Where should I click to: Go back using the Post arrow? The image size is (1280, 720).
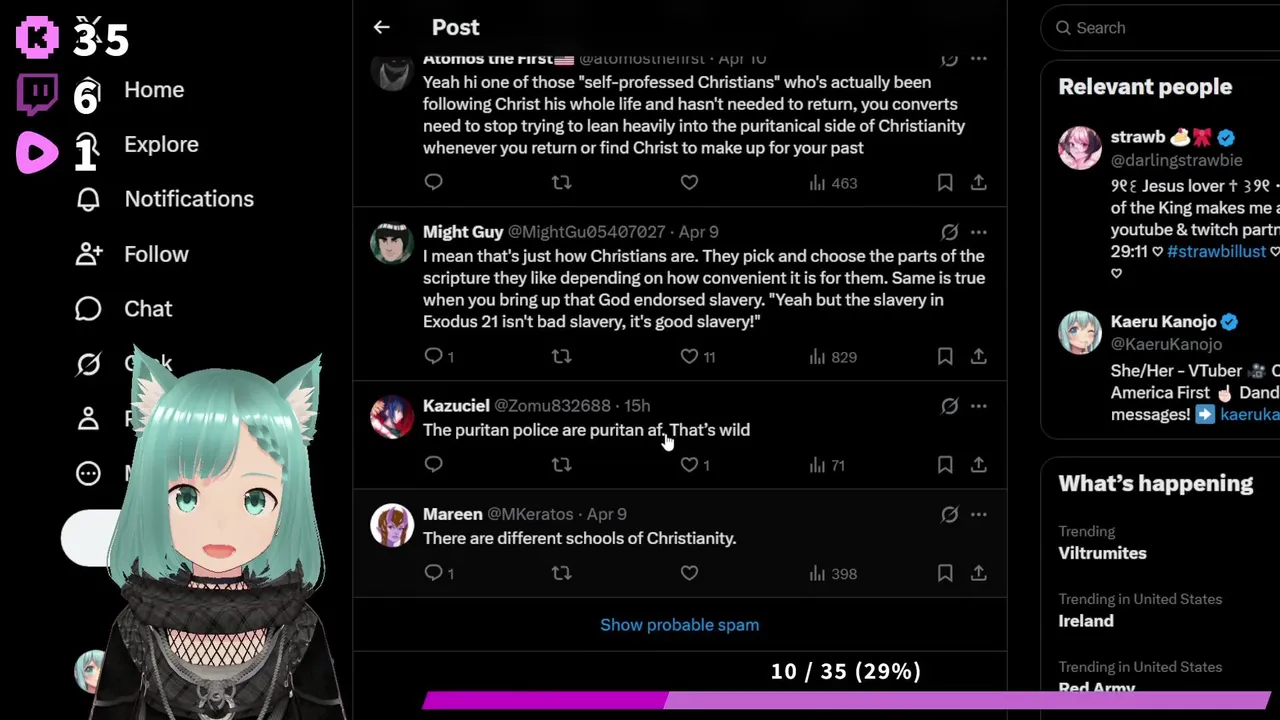(x=381, y=28)
